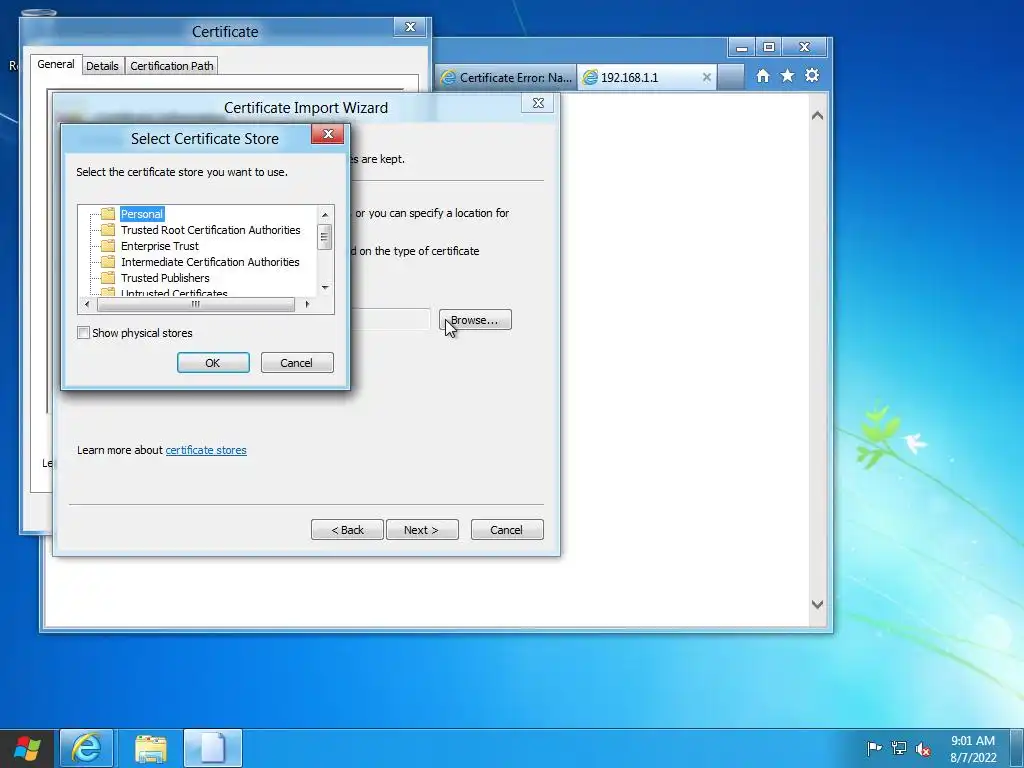
Task: Open the taskbar clock showing 9:01 AM
Action: 973,749
